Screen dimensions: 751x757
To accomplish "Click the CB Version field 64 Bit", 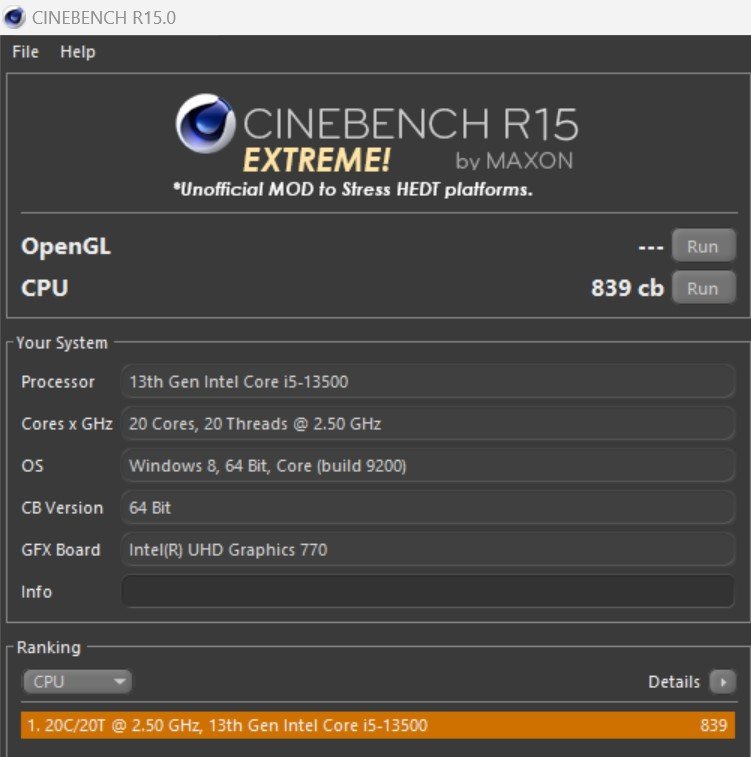I will (x=428, y=507).
